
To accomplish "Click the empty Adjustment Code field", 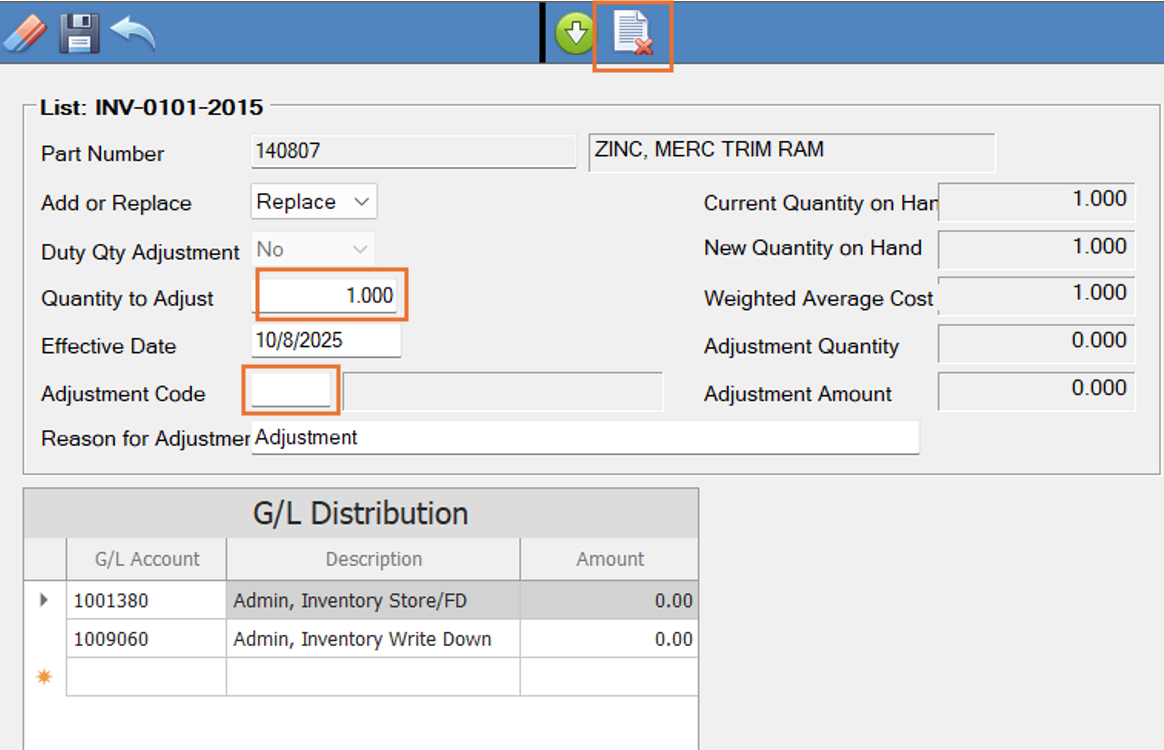I will [x=291, y=391].
